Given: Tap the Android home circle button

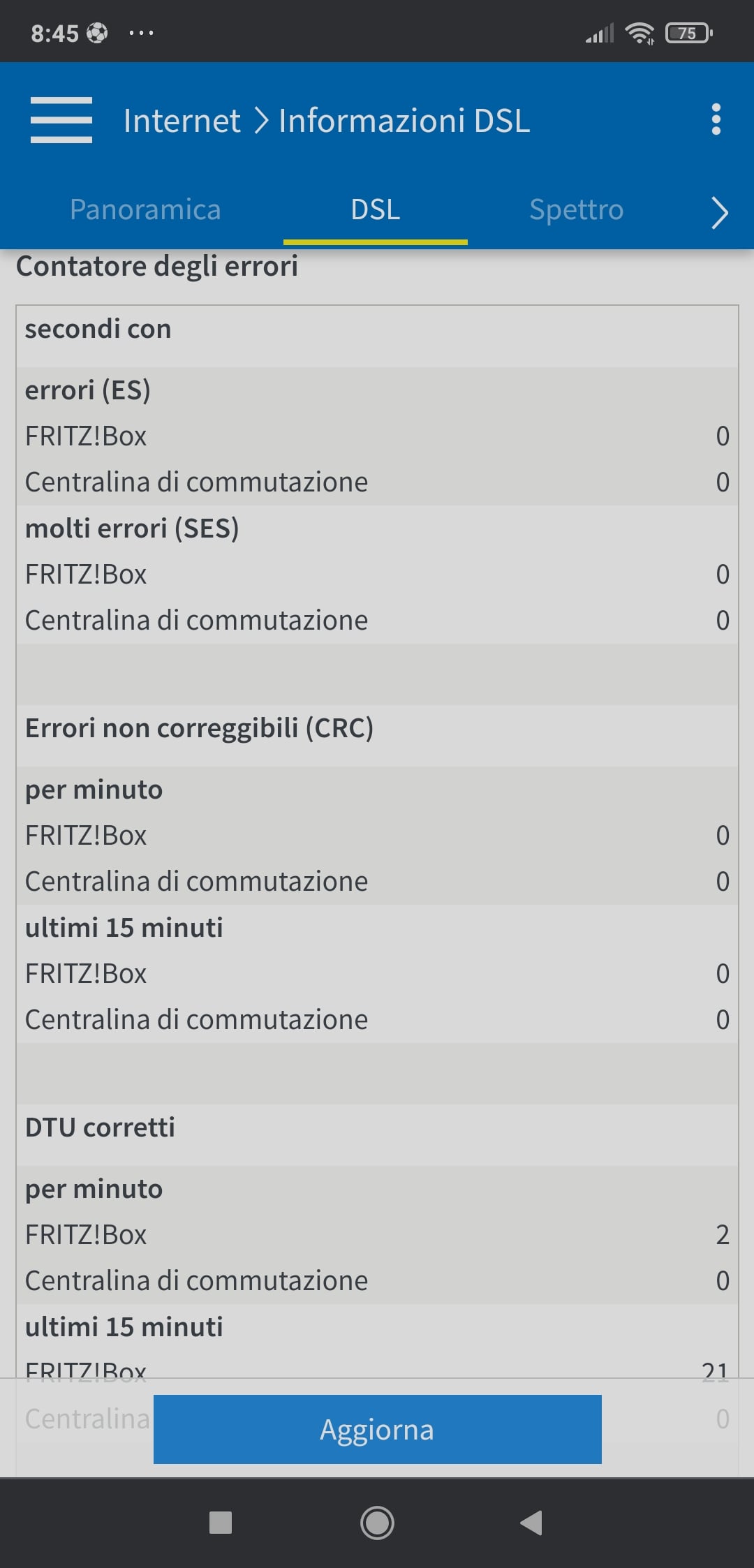Looking at the screenshot, I should click(377, 1523).
